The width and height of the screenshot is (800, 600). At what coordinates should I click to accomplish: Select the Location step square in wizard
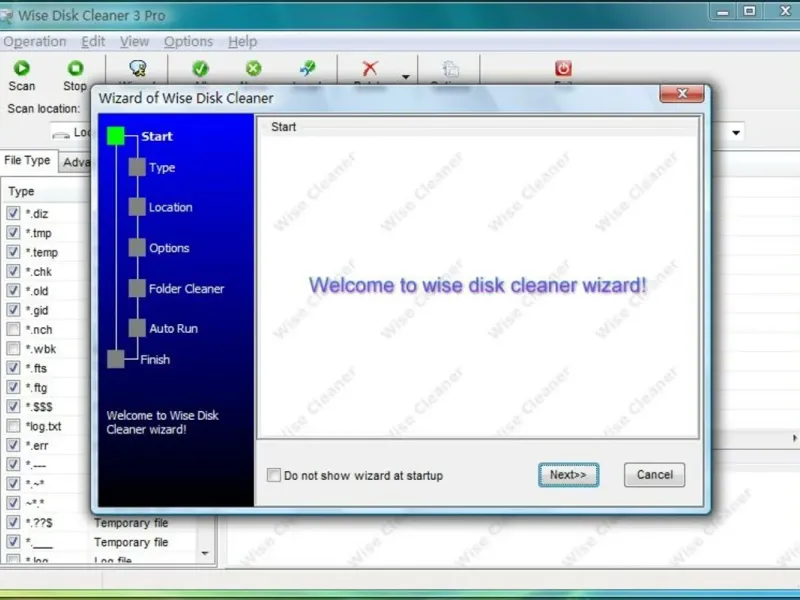coord(137,207)
